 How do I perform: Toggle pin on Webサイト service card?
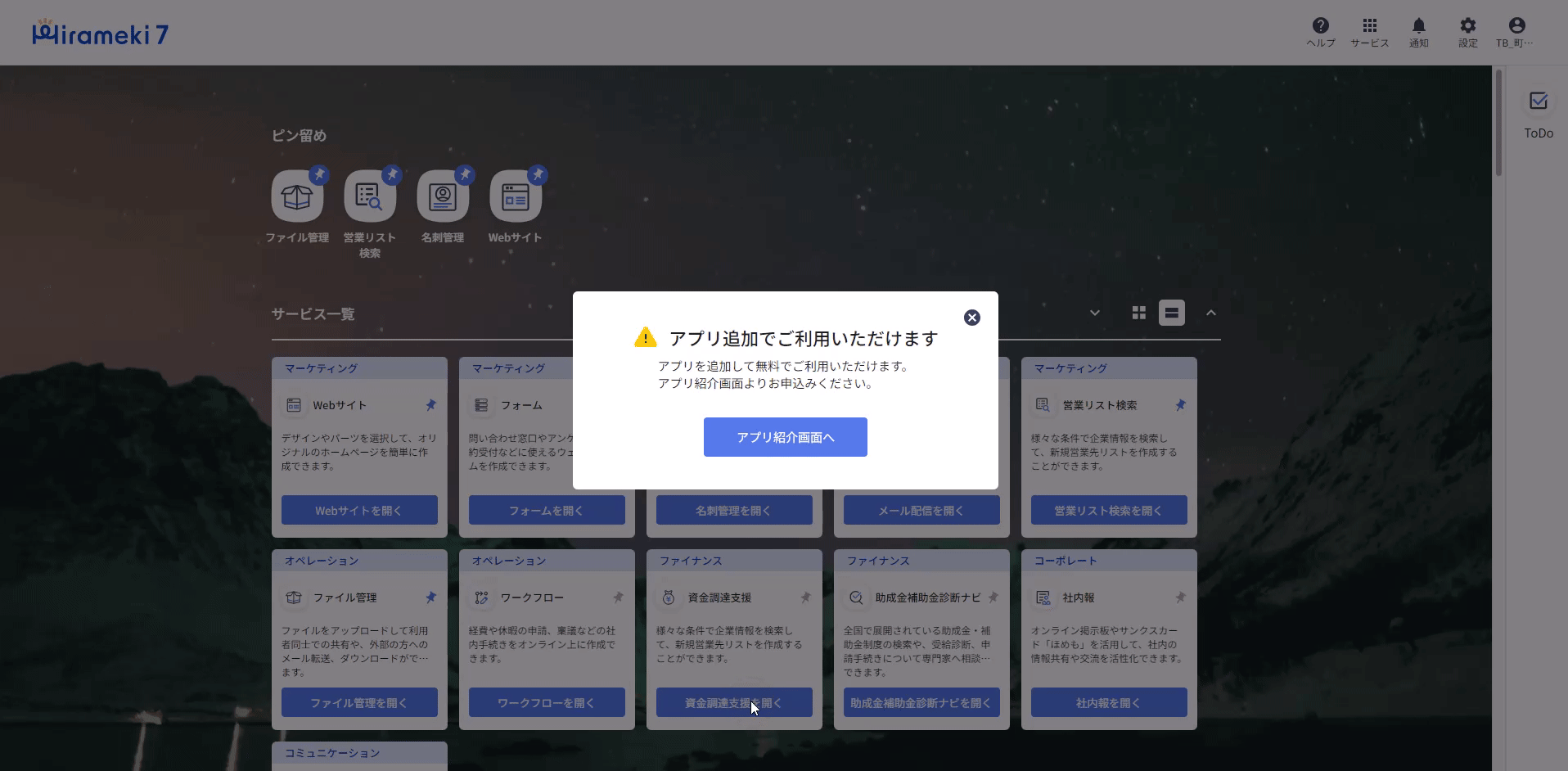click(x=430, y=405)
